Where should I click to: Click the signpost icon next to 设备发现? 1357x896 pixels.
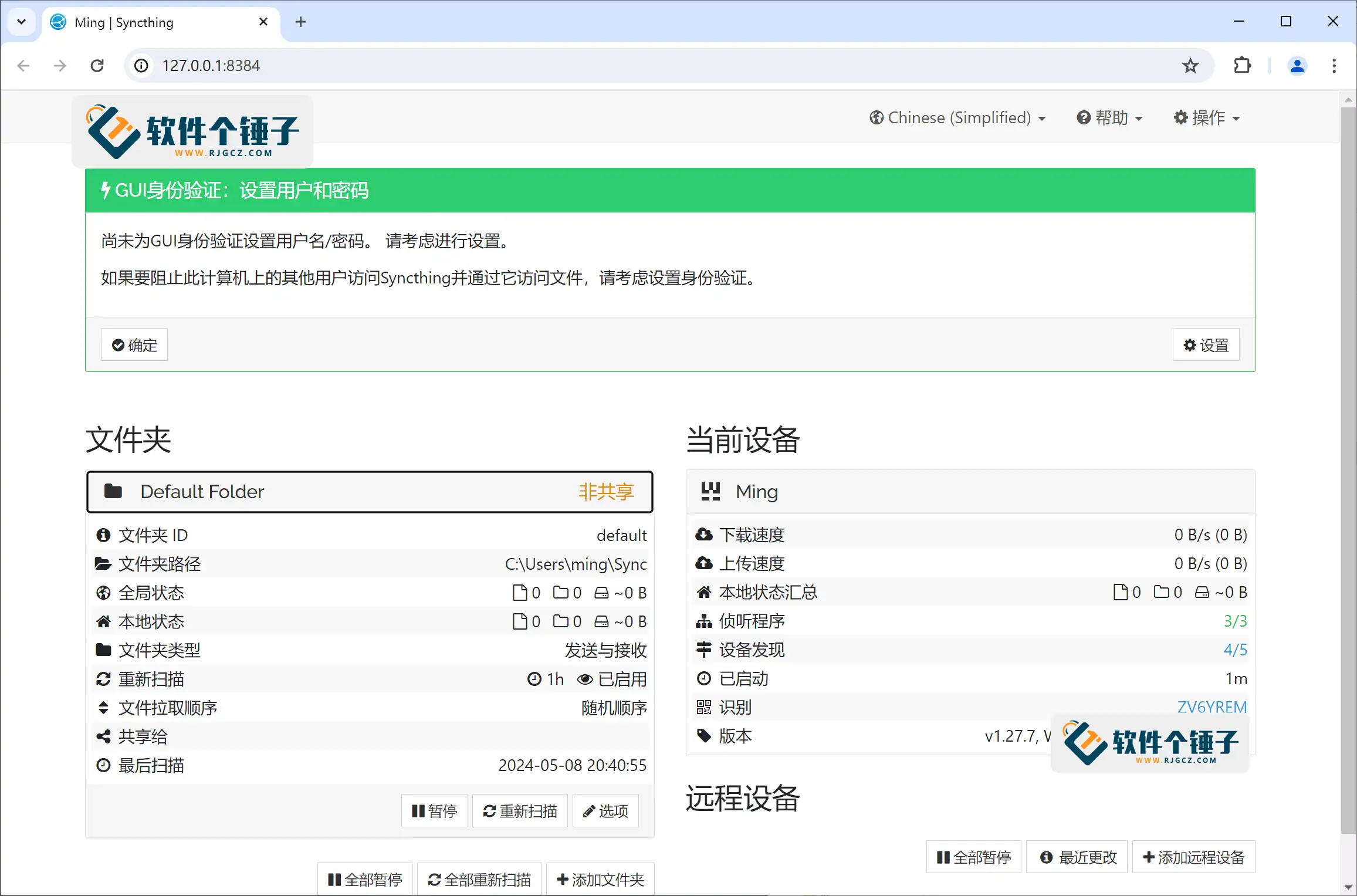click(x=704, y=650)
